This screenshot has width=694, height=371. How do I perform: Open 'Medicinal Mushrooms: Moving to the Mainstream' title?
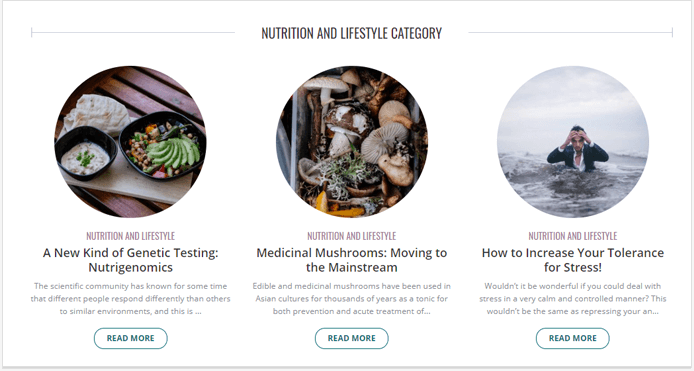[352, 260]
